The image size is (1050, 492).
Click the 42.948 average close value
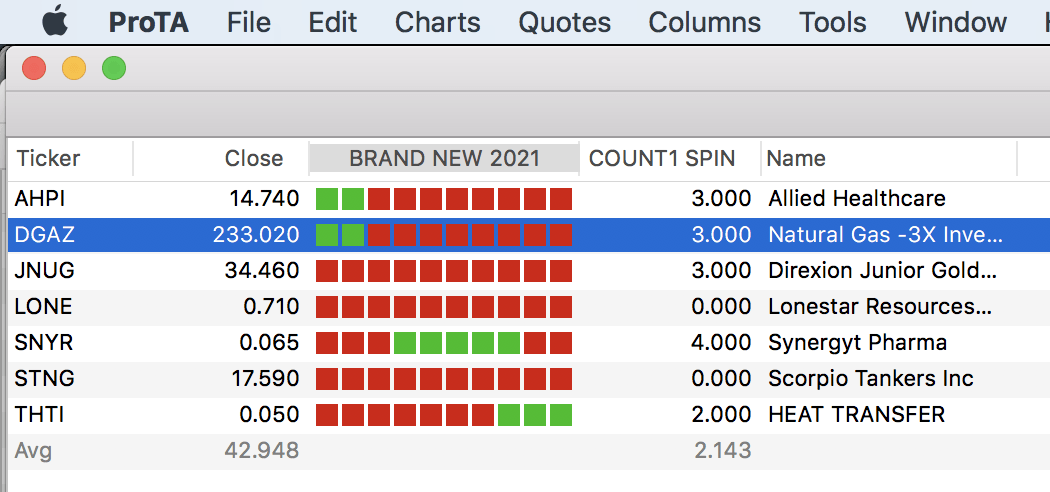[x=262, y=451]
